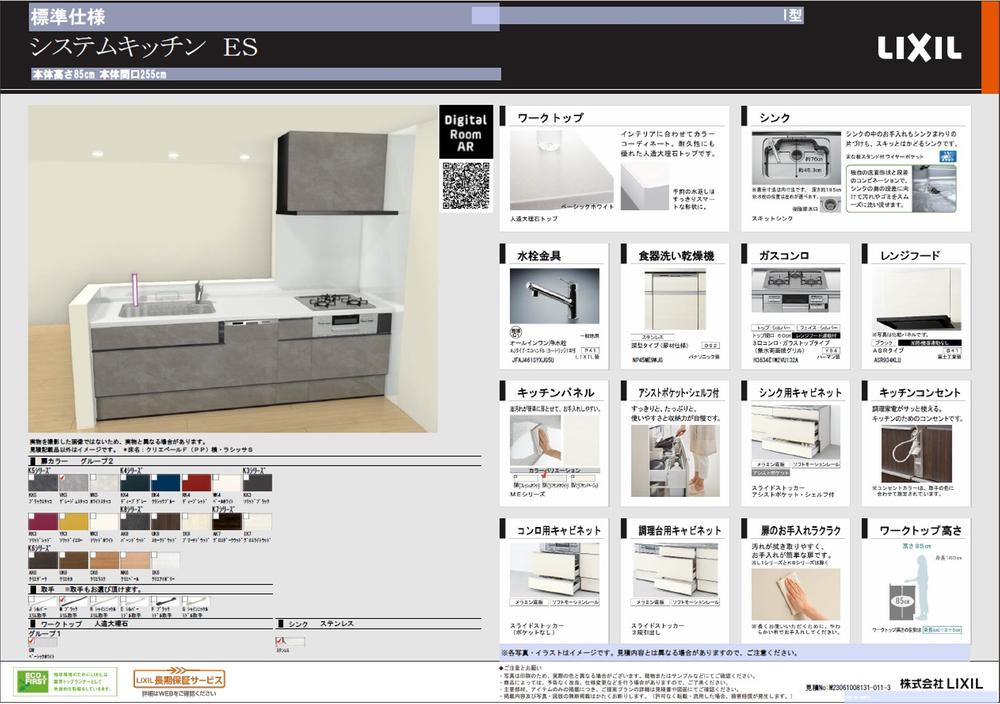Click the コンロ用キャビネット heading

(x=559, y=531)
